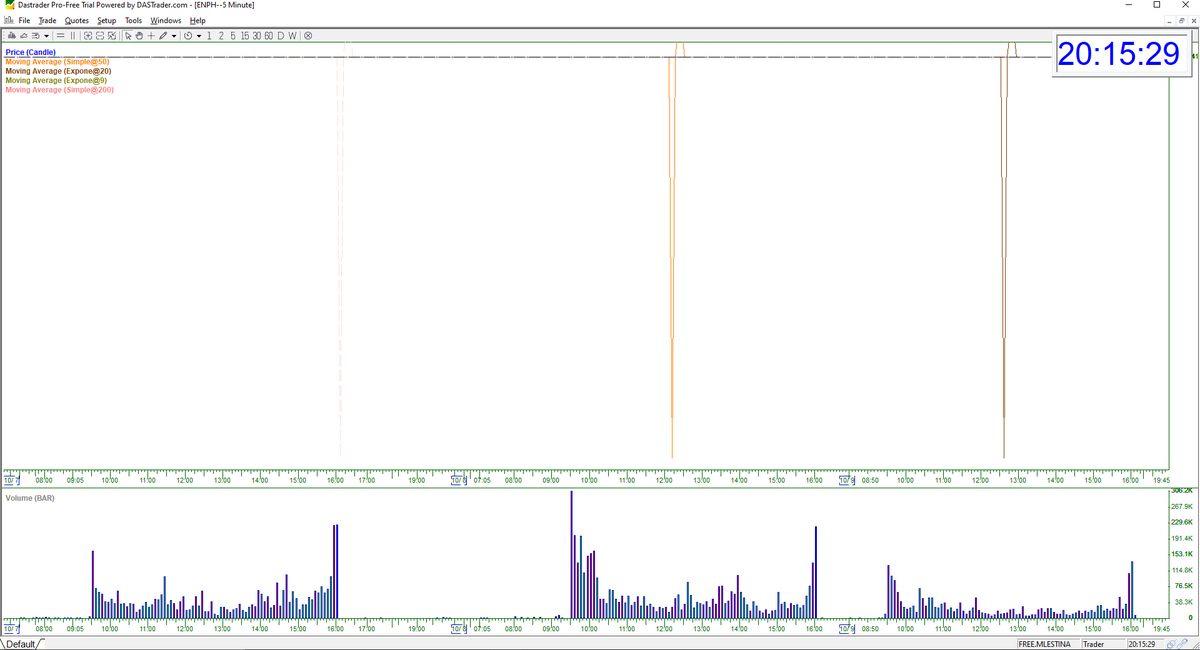
Task: Open the Quotes menu
Action: (76, 20)
